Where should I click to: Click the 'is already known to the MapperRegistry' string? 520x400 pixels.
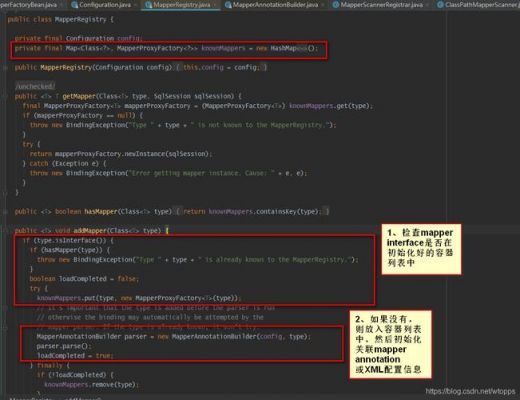pos(276,260)
